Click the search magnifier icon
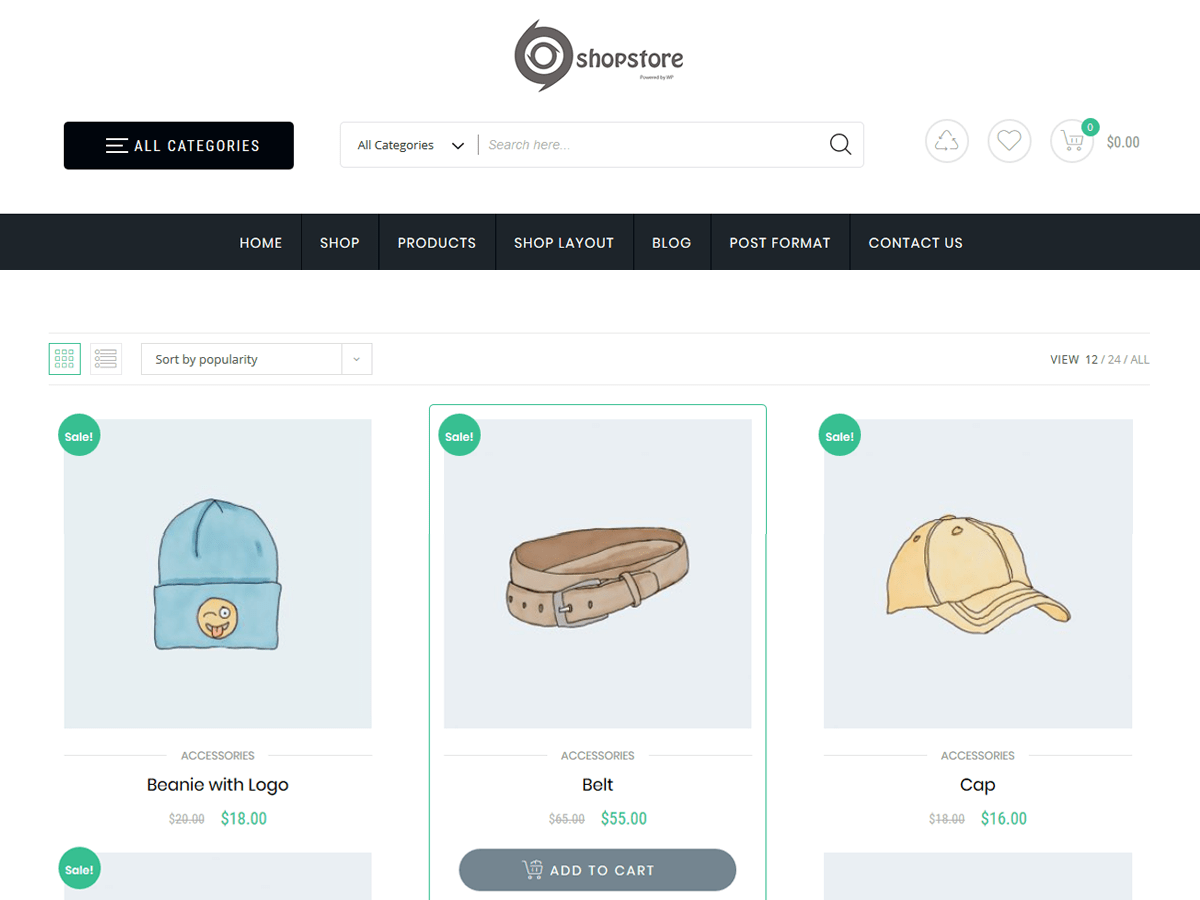 coord(839,144)
